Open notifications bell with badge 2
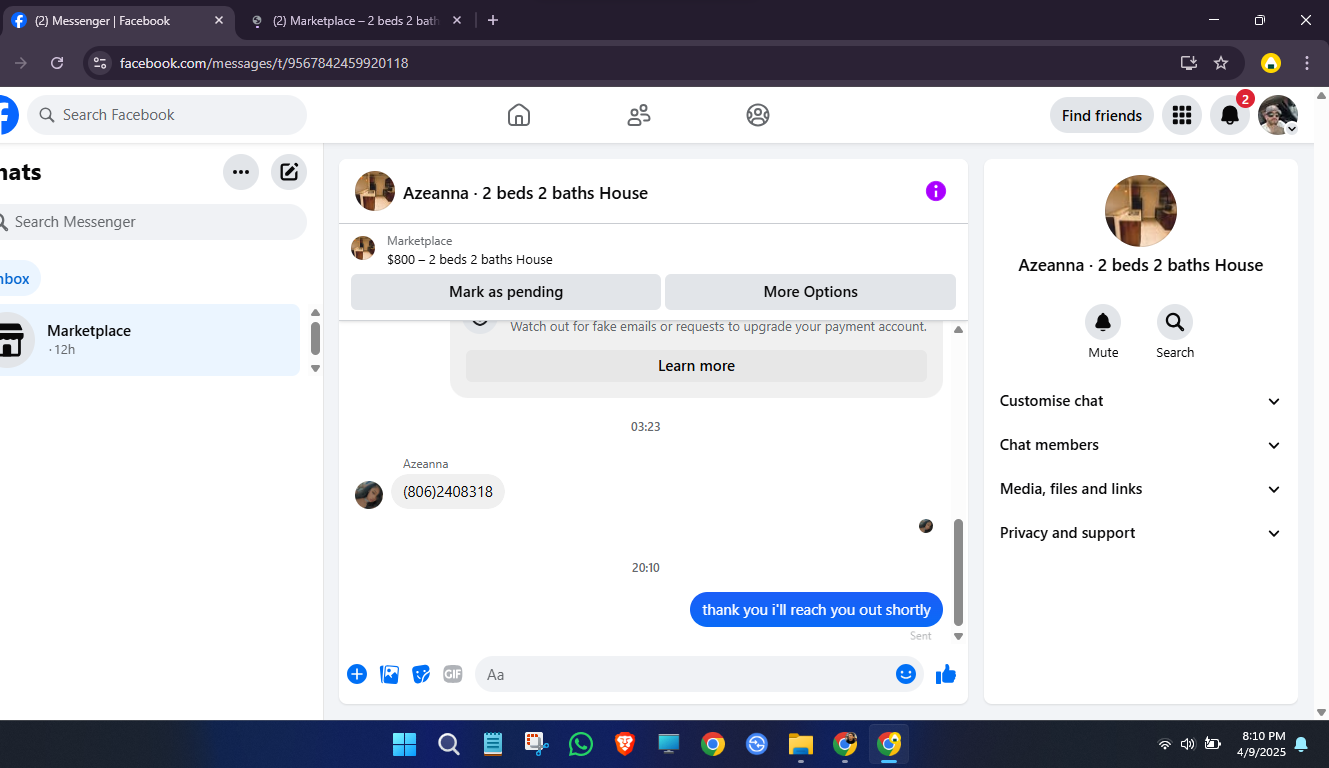The height and width of the screenshot is (768, 1329). click(x=1230, y=115)
